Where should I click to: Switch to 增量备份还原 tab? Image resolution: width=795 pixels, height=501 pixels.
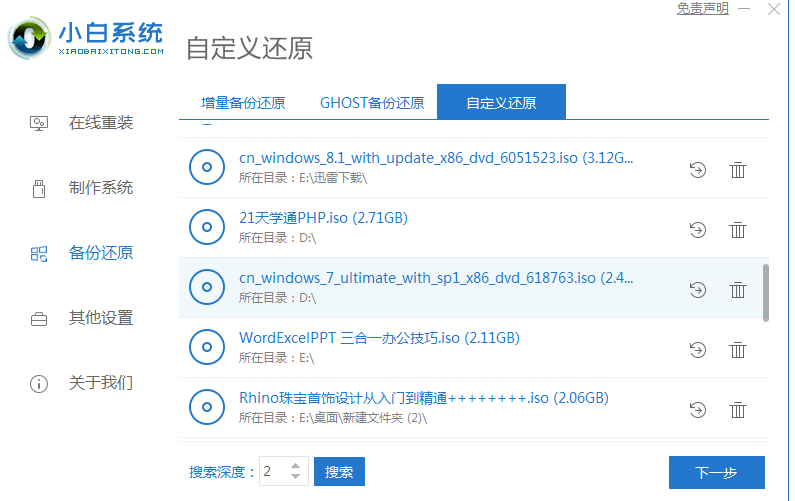point(243,103)
